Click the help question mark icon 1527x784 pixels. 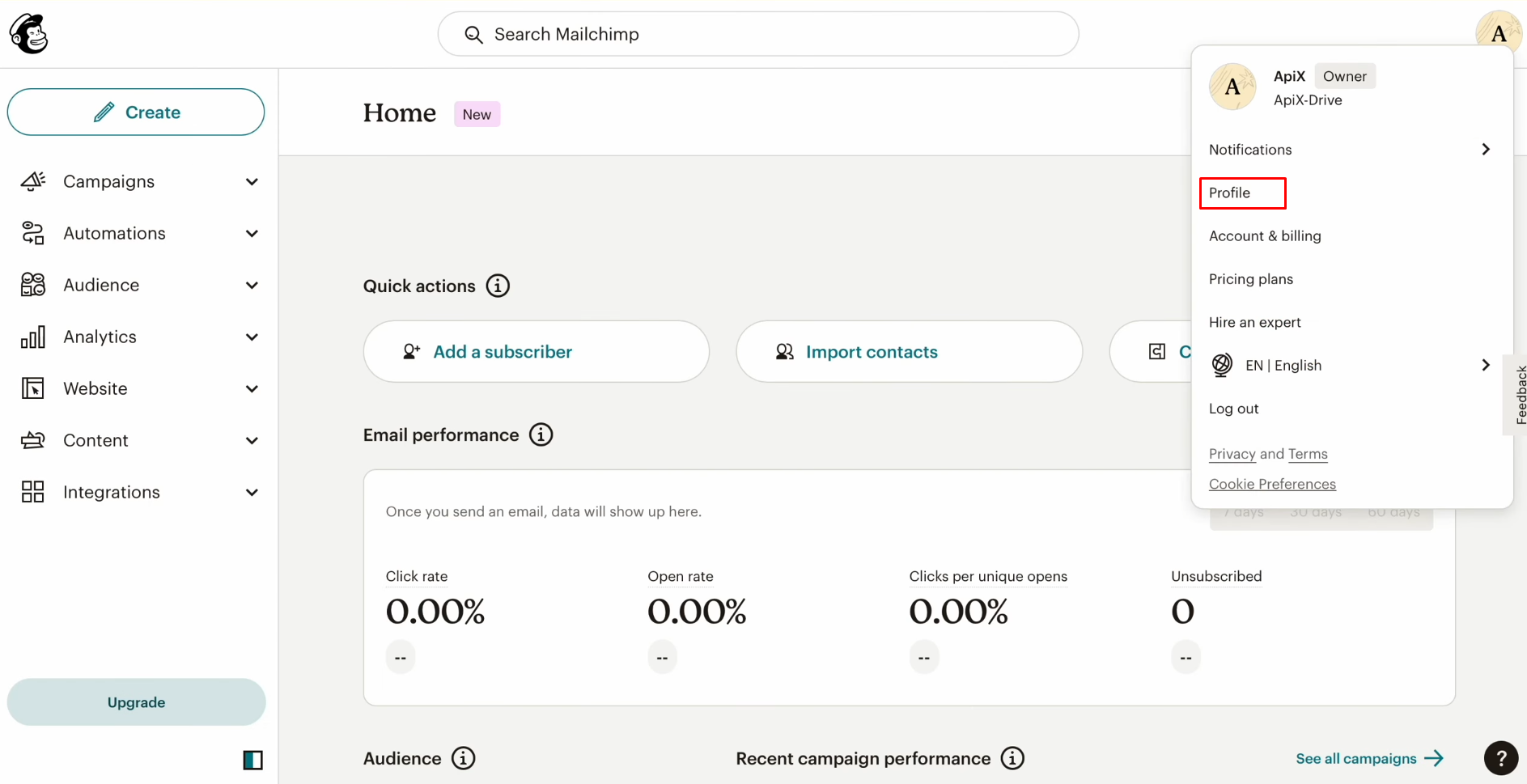(1501, 758)
